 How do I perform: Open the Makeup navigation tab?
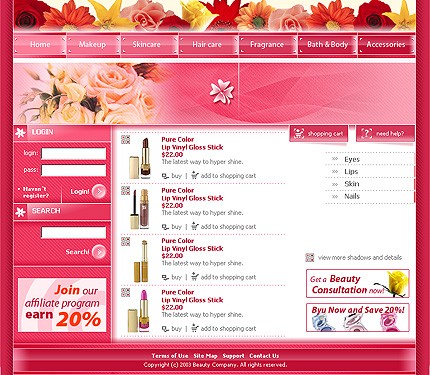pyautogui.click(x=93, y=44)
